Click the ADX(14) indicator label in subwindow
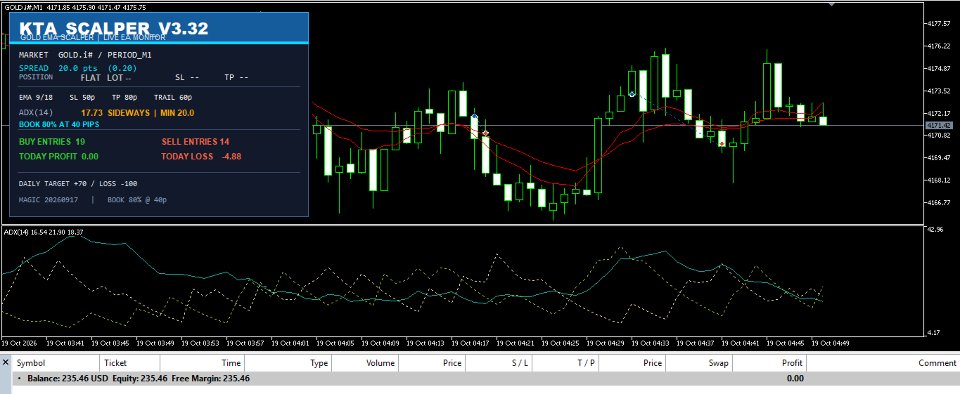The width and height of the screenshot is (960, 394). (x=43, y=232)
